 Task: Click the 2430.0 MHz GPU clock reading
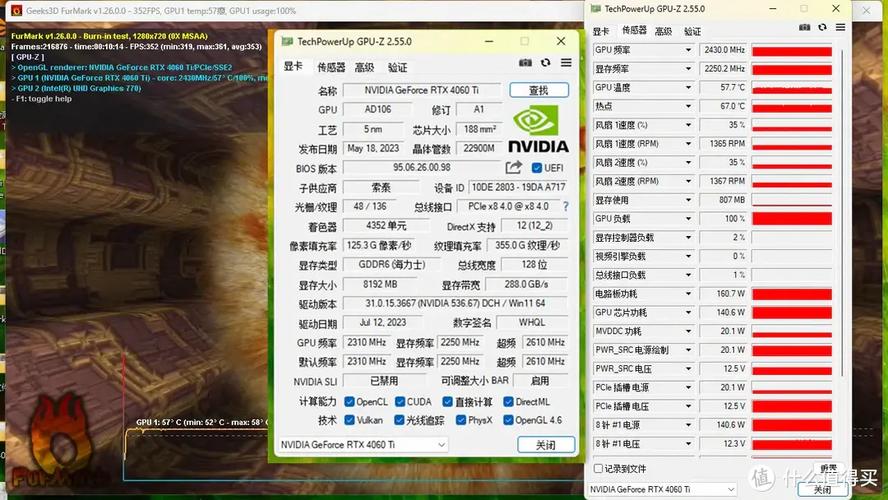click(x=724, y=50)
